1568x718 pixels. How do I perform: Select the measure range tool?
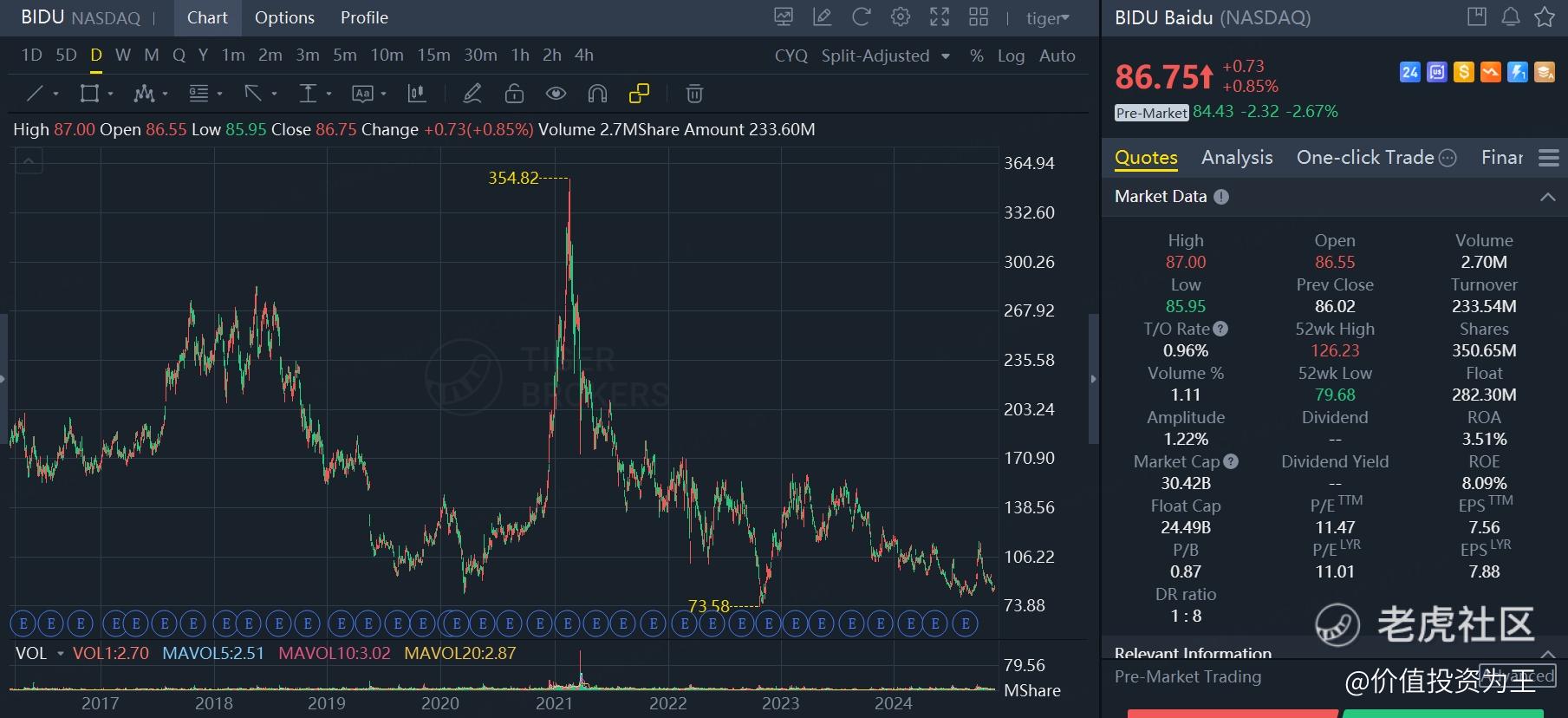coord(308,94)
